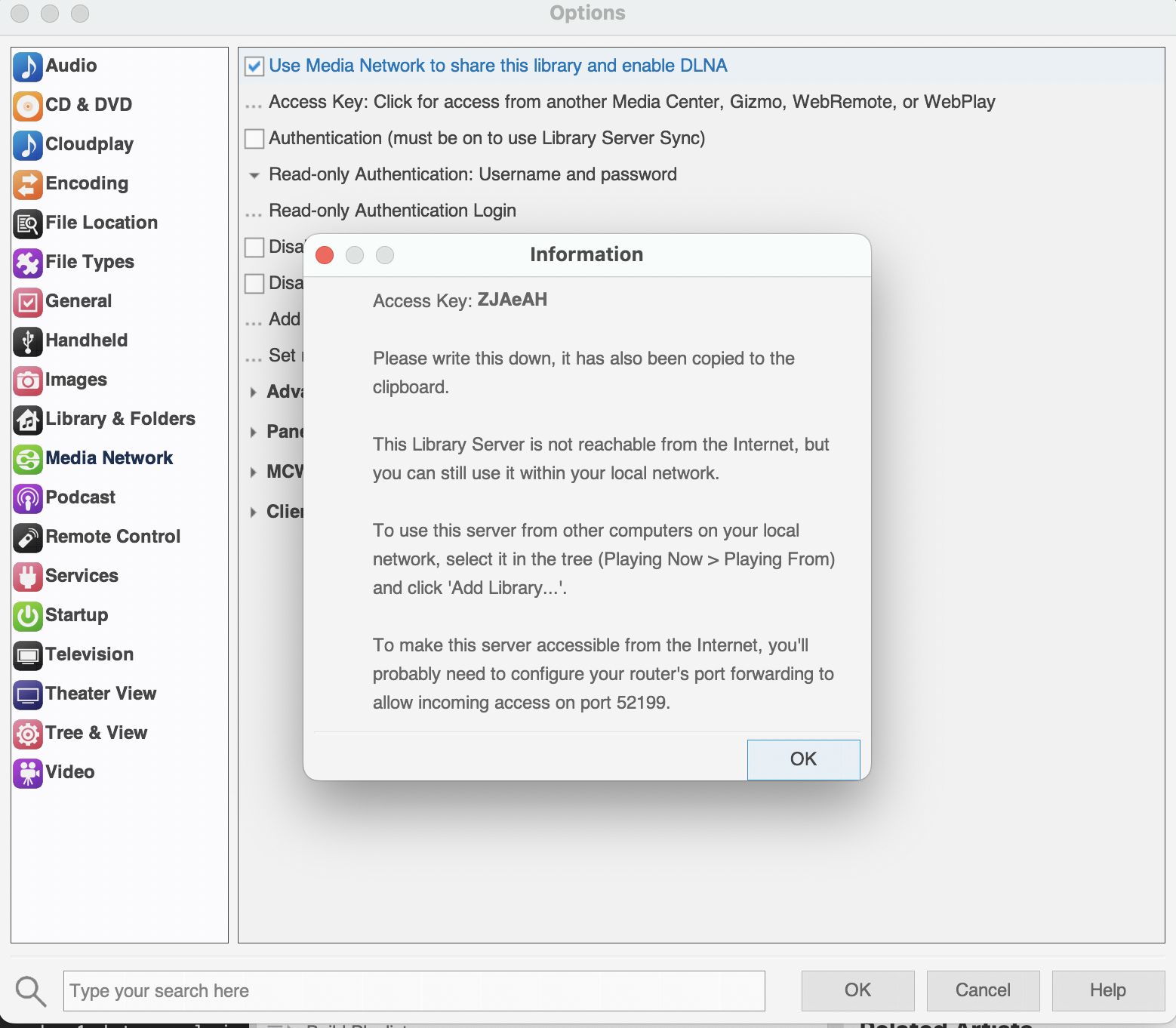The width and height of the screenshot is (1176, 1028).
Task: Open the Images camera icon
Action: point(28,380)
